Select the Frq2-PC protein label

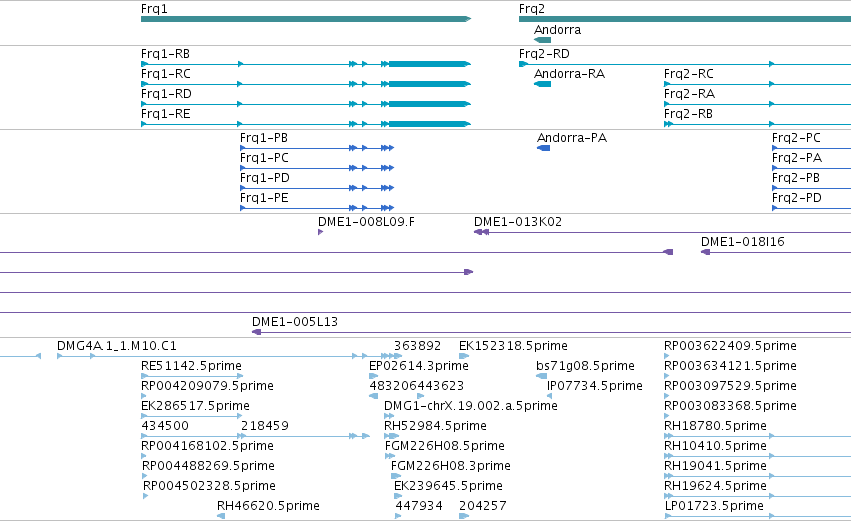click(x=796, y=138)
